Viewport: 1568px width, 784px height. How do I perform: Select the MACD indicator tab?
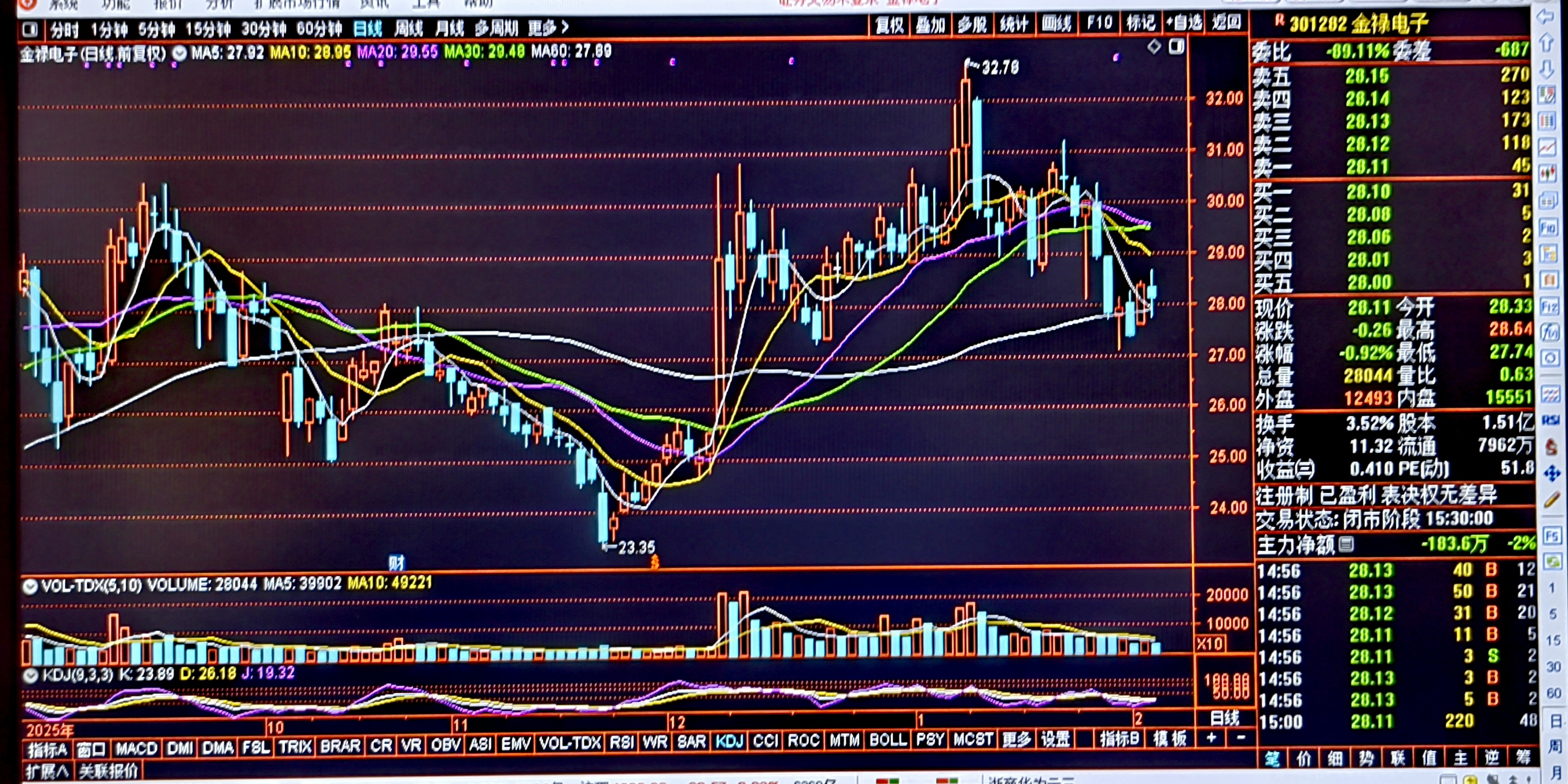[136, 748]
